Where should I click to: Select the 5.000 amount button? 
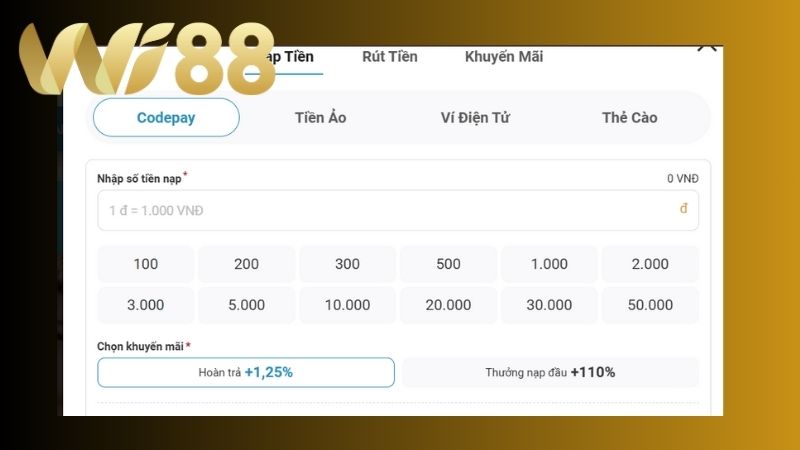246,305
